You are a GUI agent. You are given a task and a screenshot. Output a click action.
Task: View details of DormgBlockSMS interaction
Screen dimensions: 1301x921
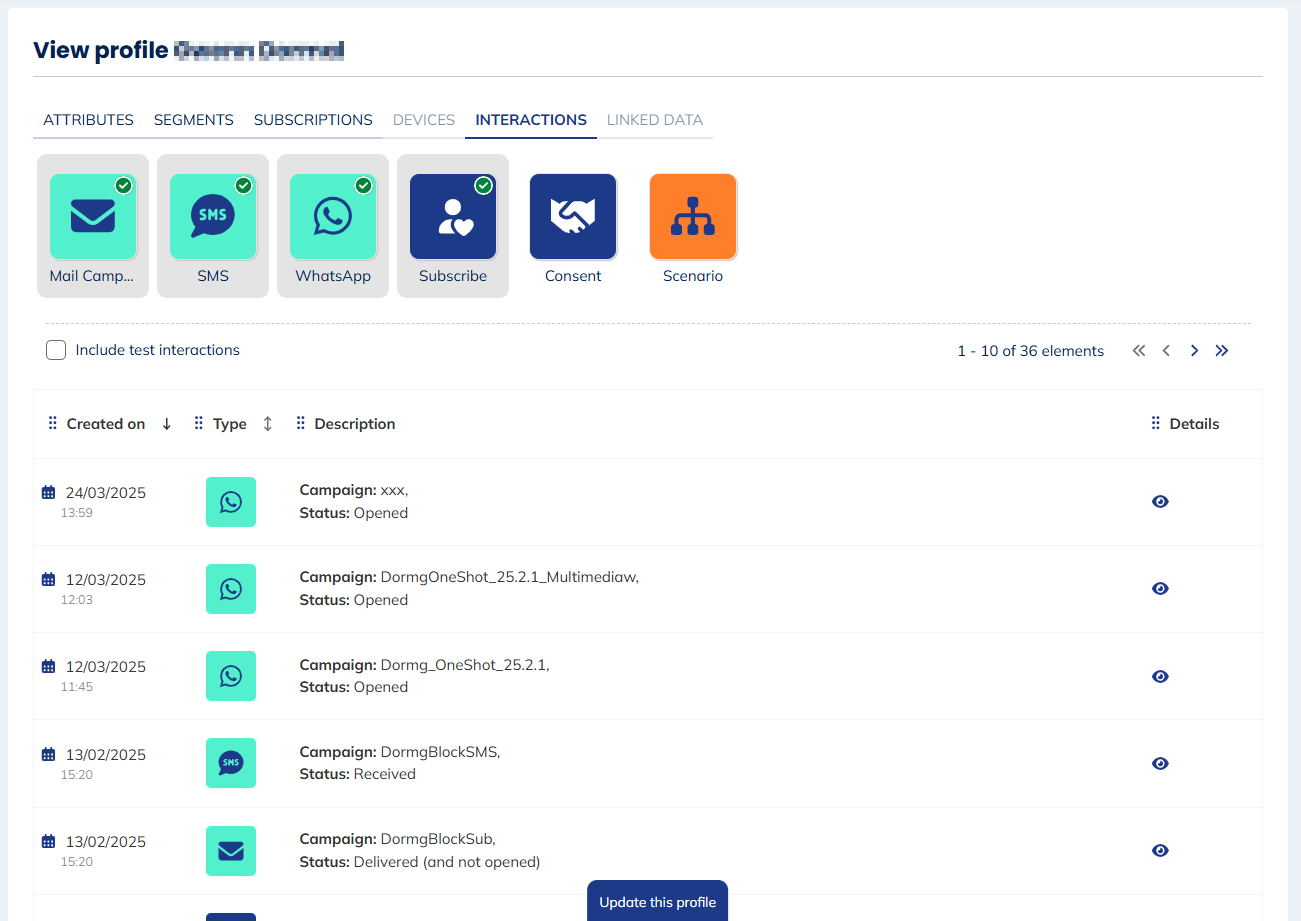click(1160, 764)
